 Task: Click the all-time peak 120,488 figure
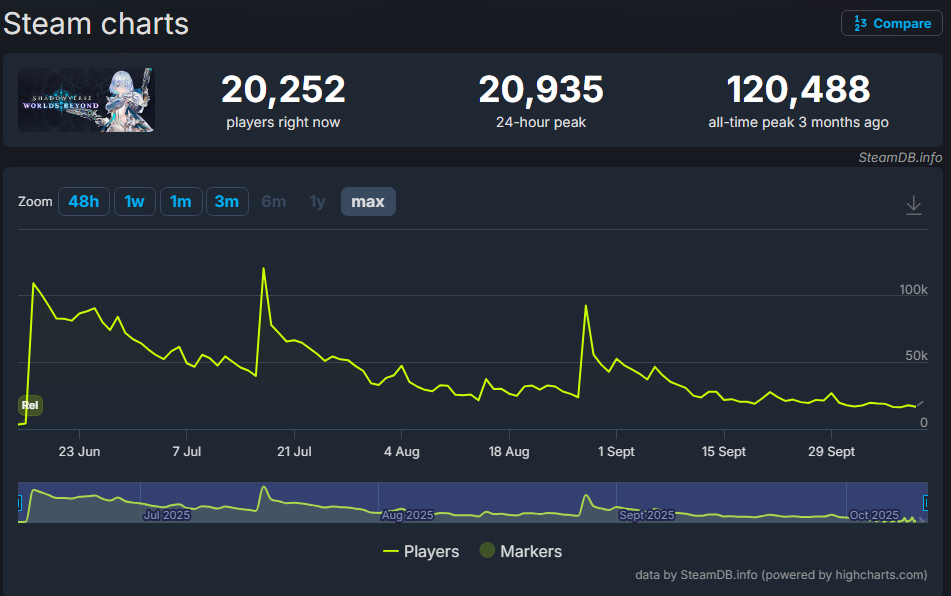797,90
